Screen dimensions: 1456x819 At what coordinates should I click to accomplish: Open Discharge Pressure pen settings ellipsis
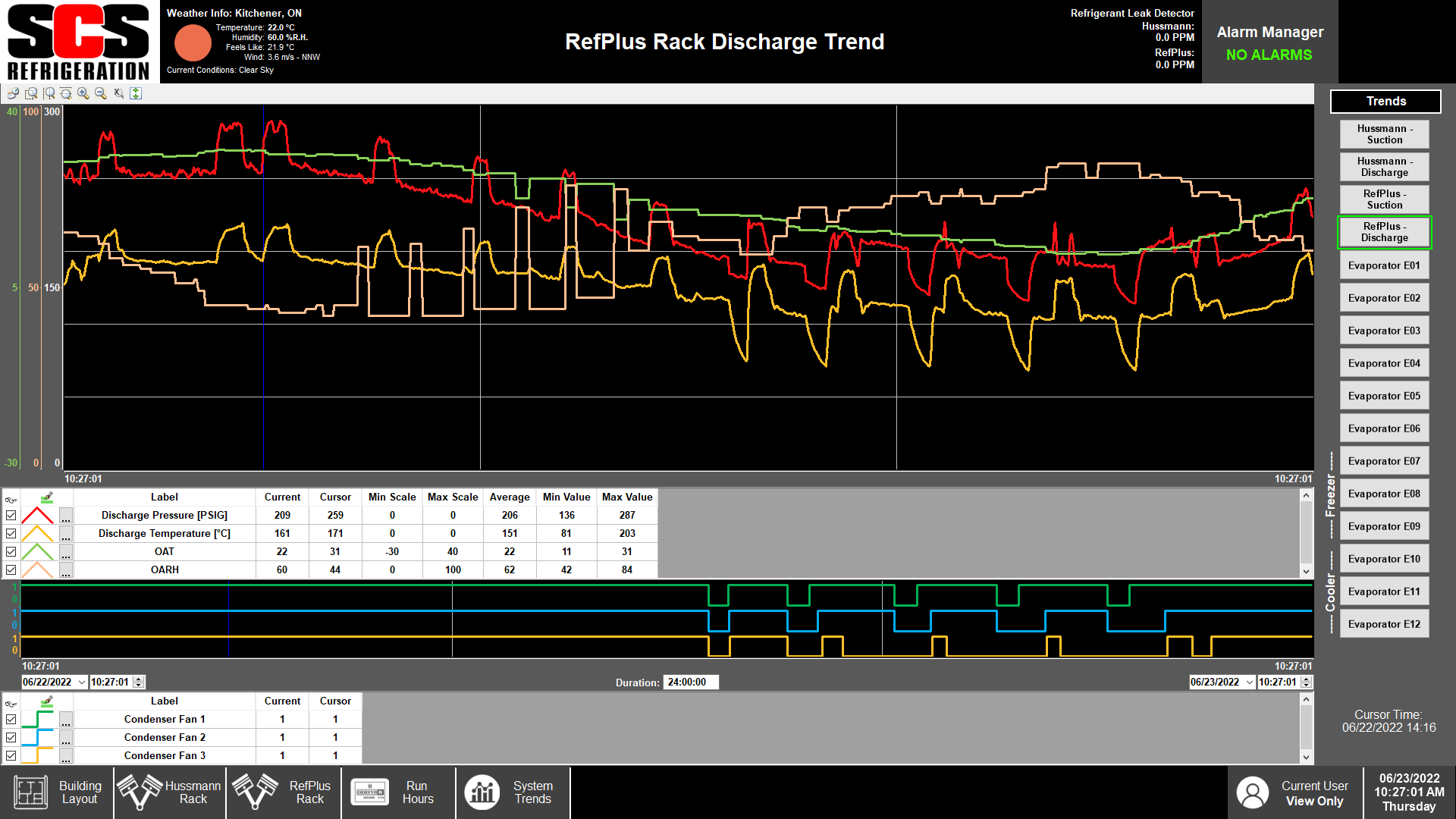(x=66, y=516)
